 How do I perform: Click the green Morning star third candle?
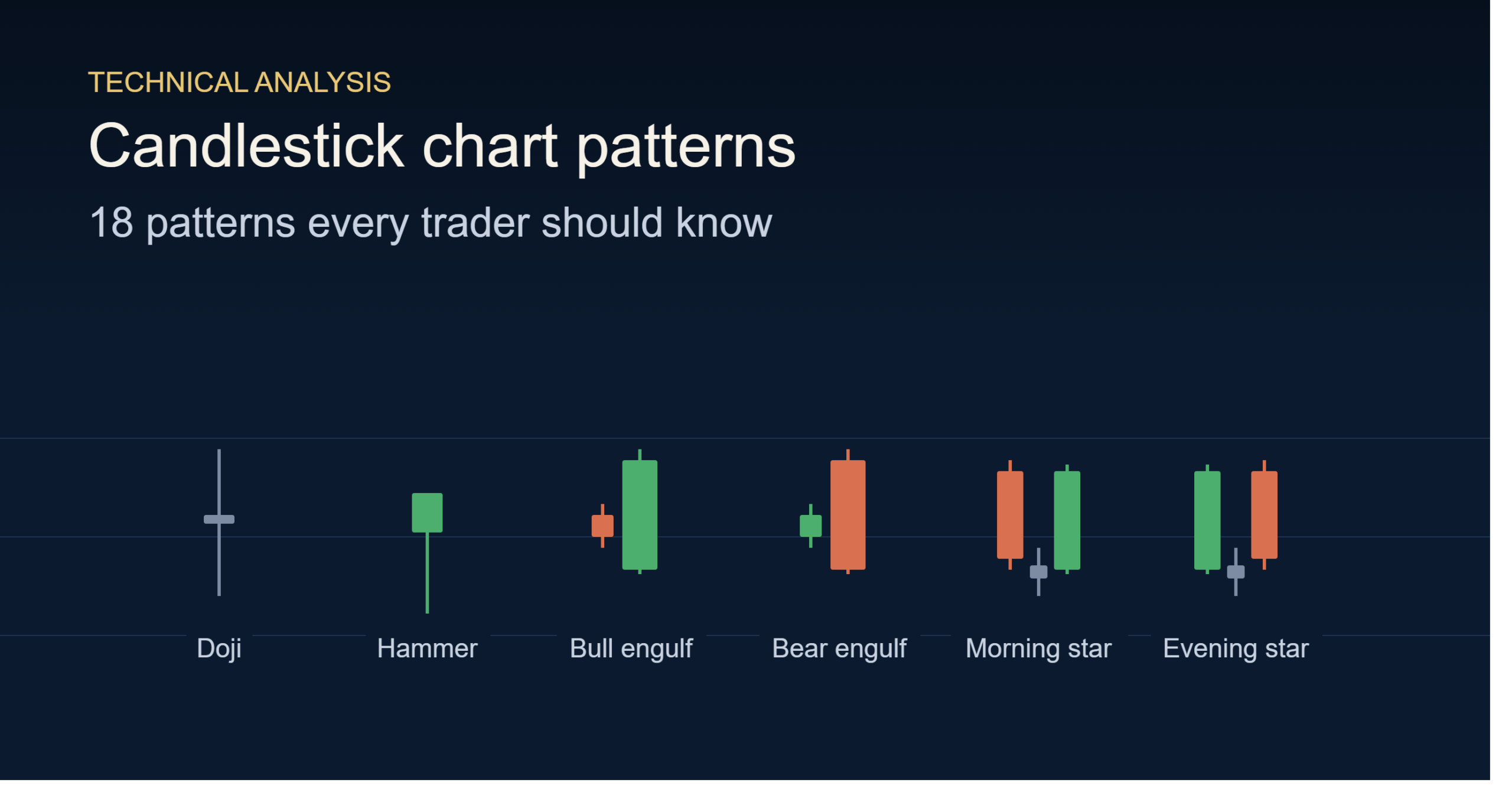click(x=1067, y=520)
